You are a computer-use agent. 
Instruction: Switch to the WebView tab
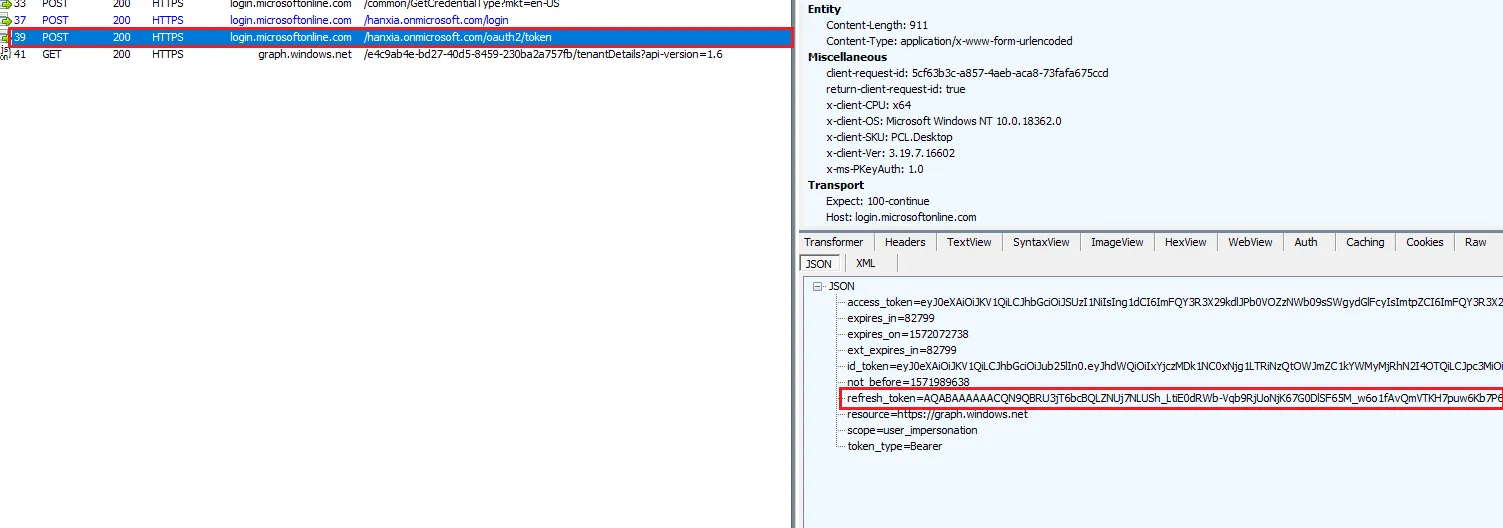1250,242
